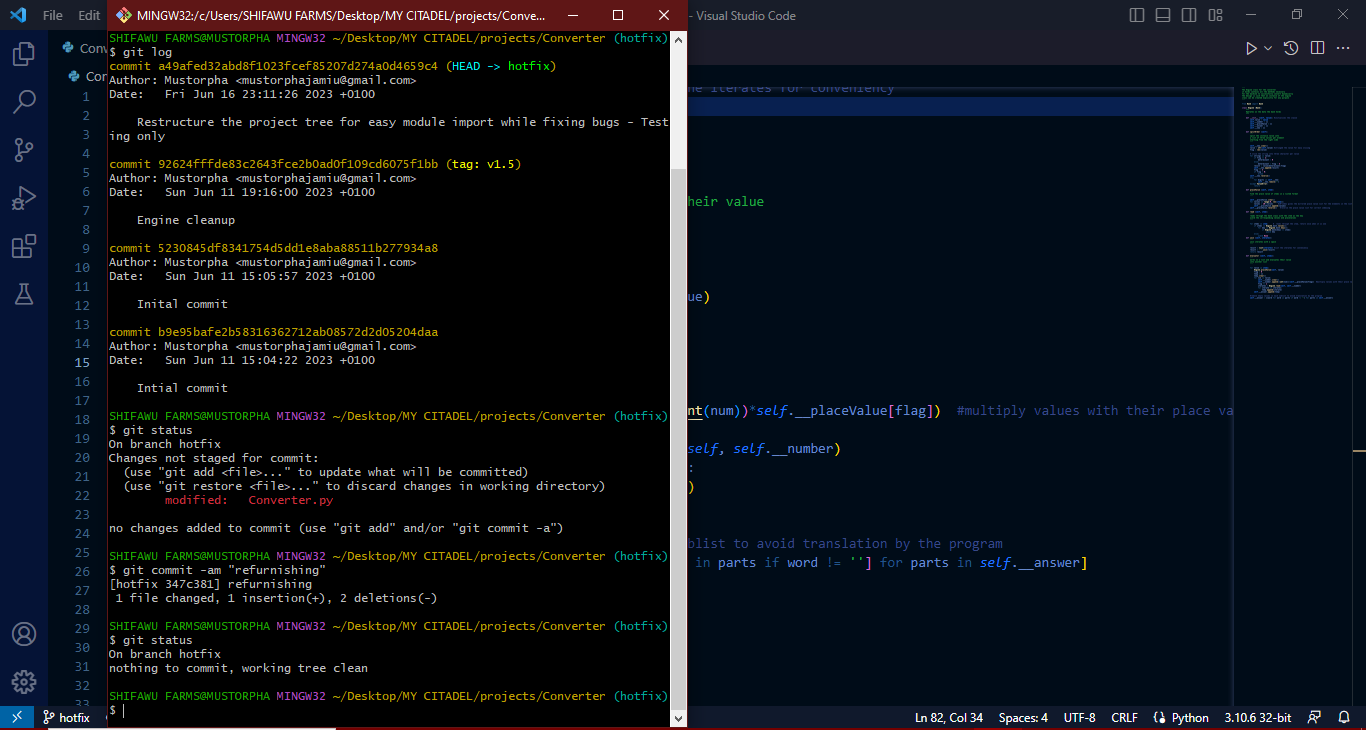Open the Testing flask icon view

[24, 294]
